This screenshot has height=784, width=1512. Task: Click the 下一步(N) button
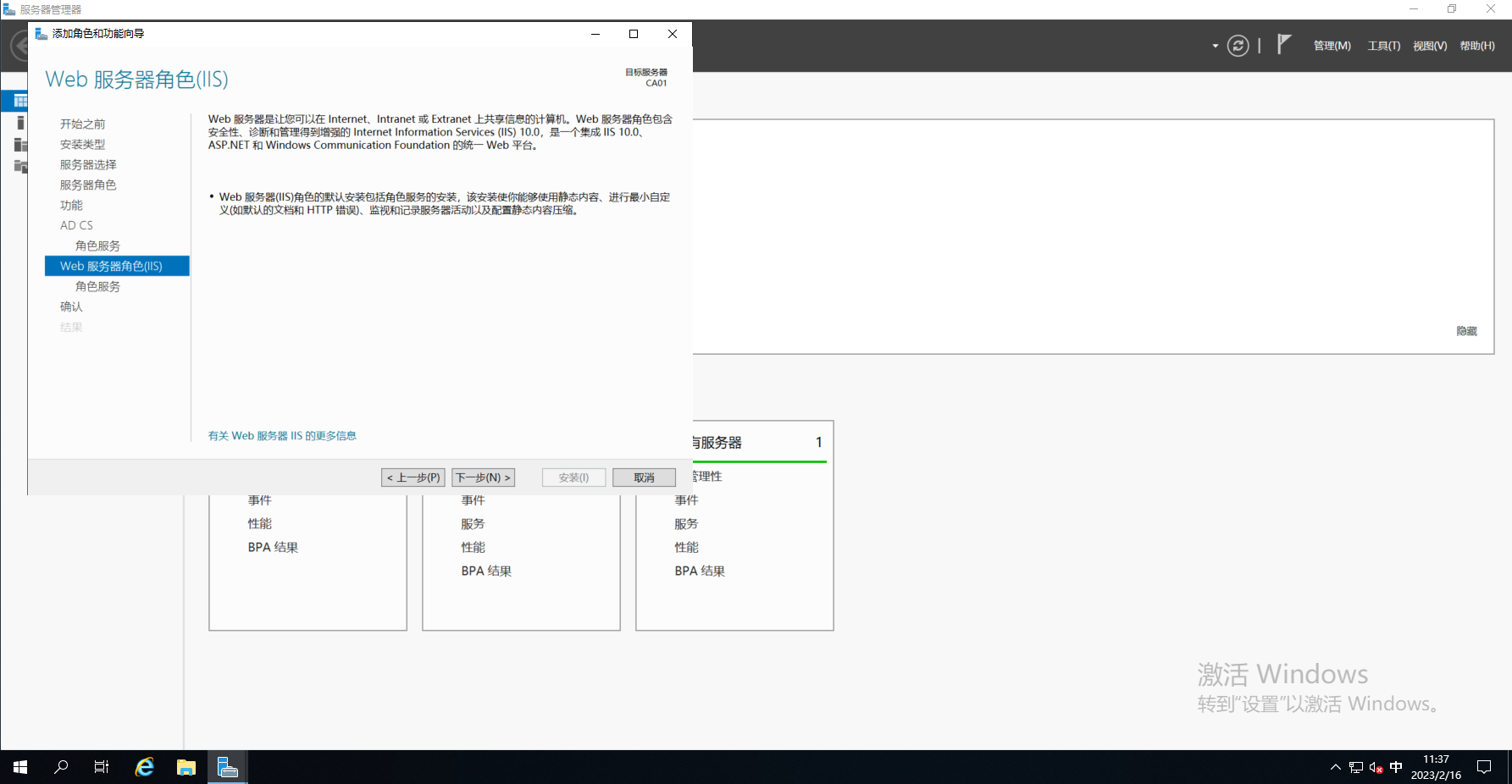483,478
